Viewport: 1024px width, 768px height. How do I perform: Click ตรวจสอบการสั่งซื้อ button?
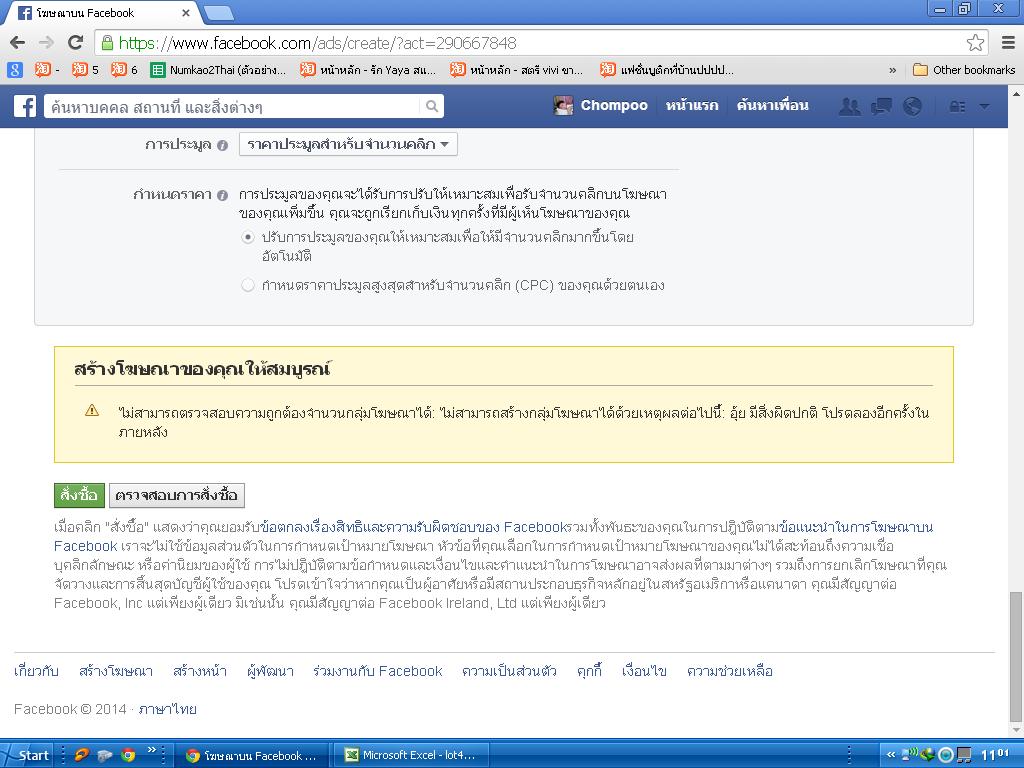click(176, 495)
